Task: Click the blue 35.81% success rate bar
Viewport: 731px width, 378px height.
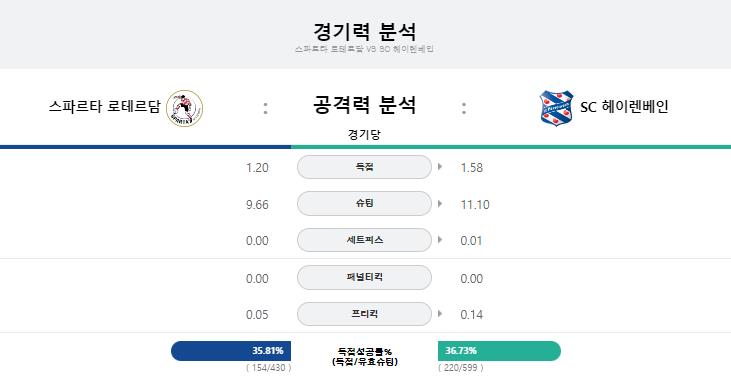Action: point(231,351)
